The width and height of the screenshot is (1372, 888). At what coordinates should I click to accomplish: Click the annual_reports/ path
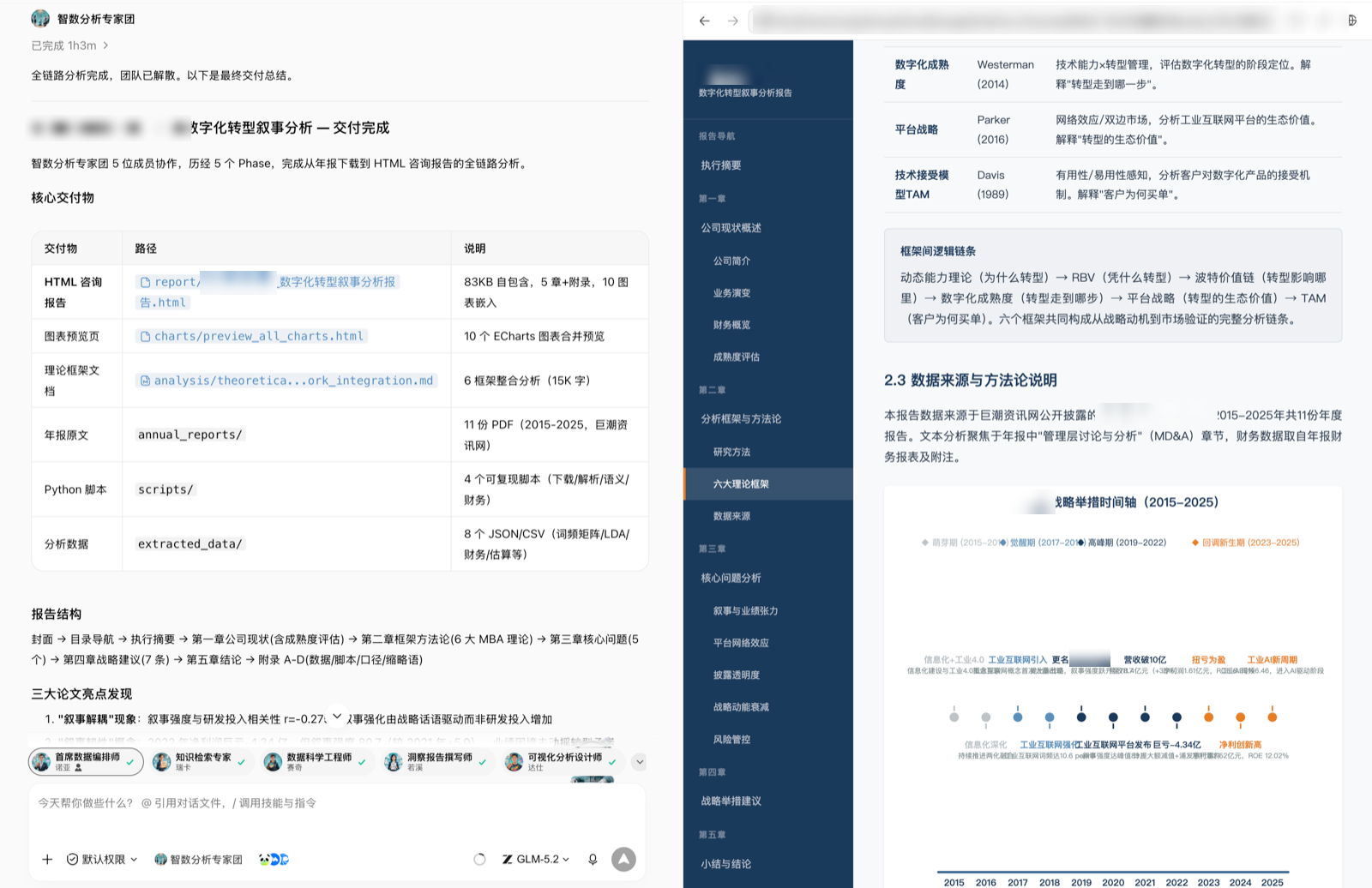coord(190,435)
